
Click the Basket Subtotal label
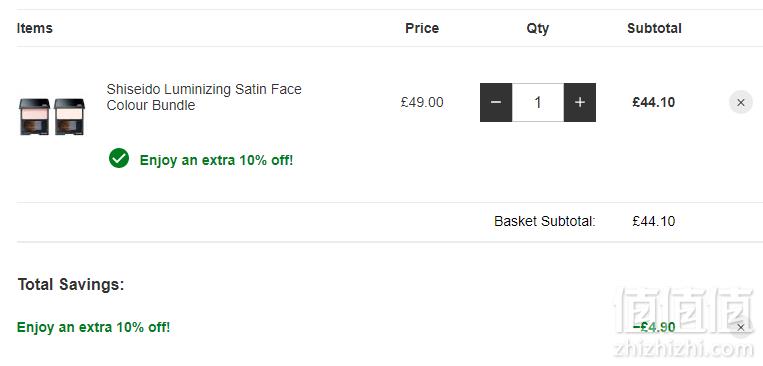[x=545, y=221]
